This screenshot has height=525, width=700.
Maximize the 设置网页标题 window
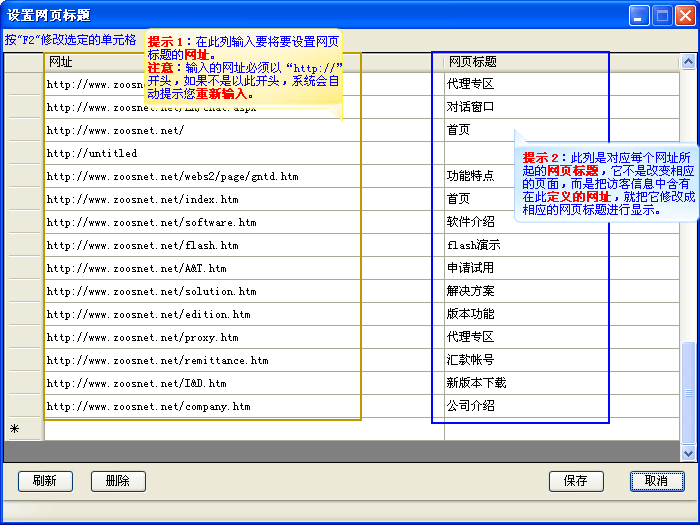[662, 15]
